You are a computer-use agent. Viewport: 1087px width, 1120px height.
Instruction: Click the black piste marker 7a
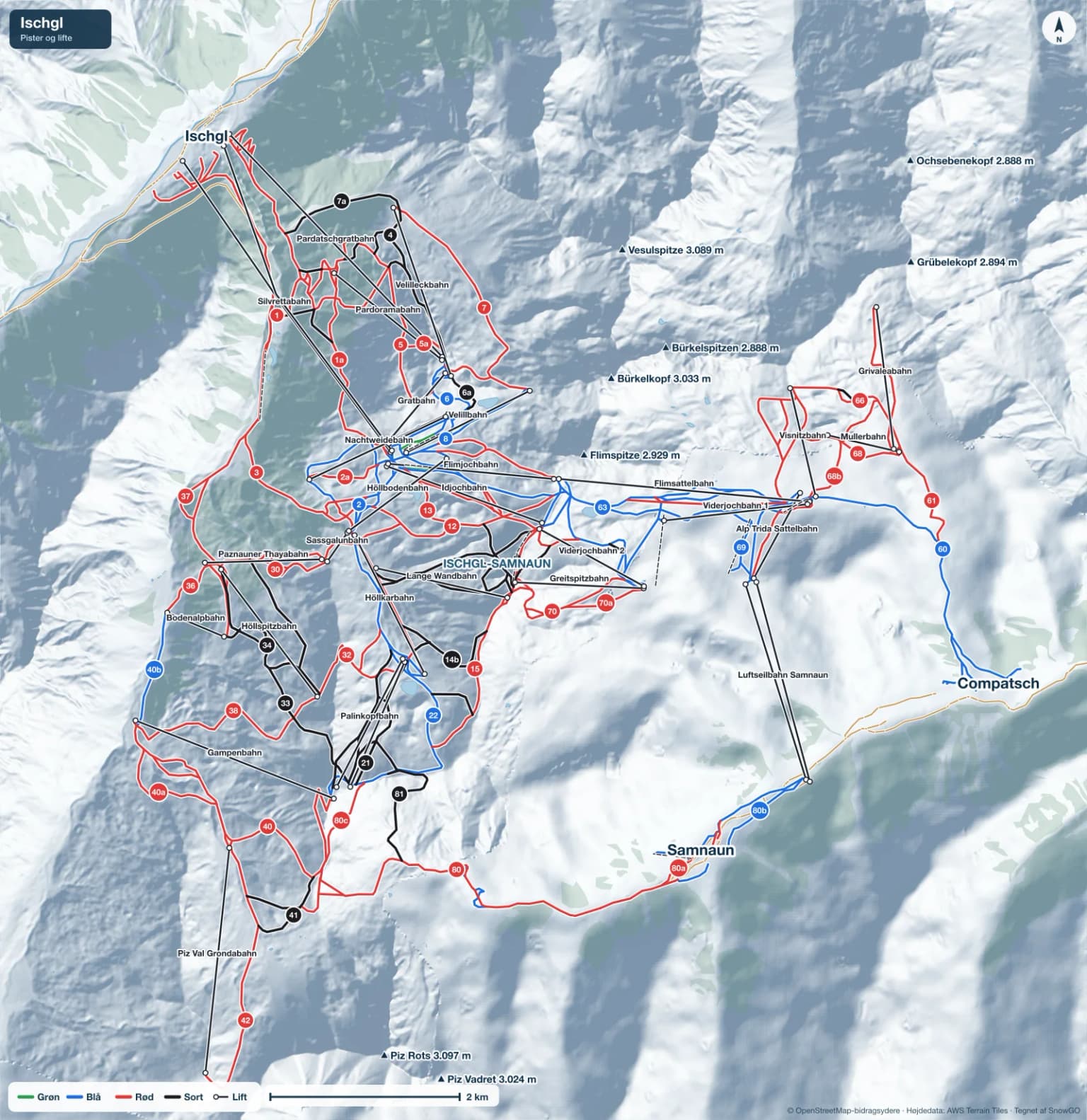coord(342,202)
